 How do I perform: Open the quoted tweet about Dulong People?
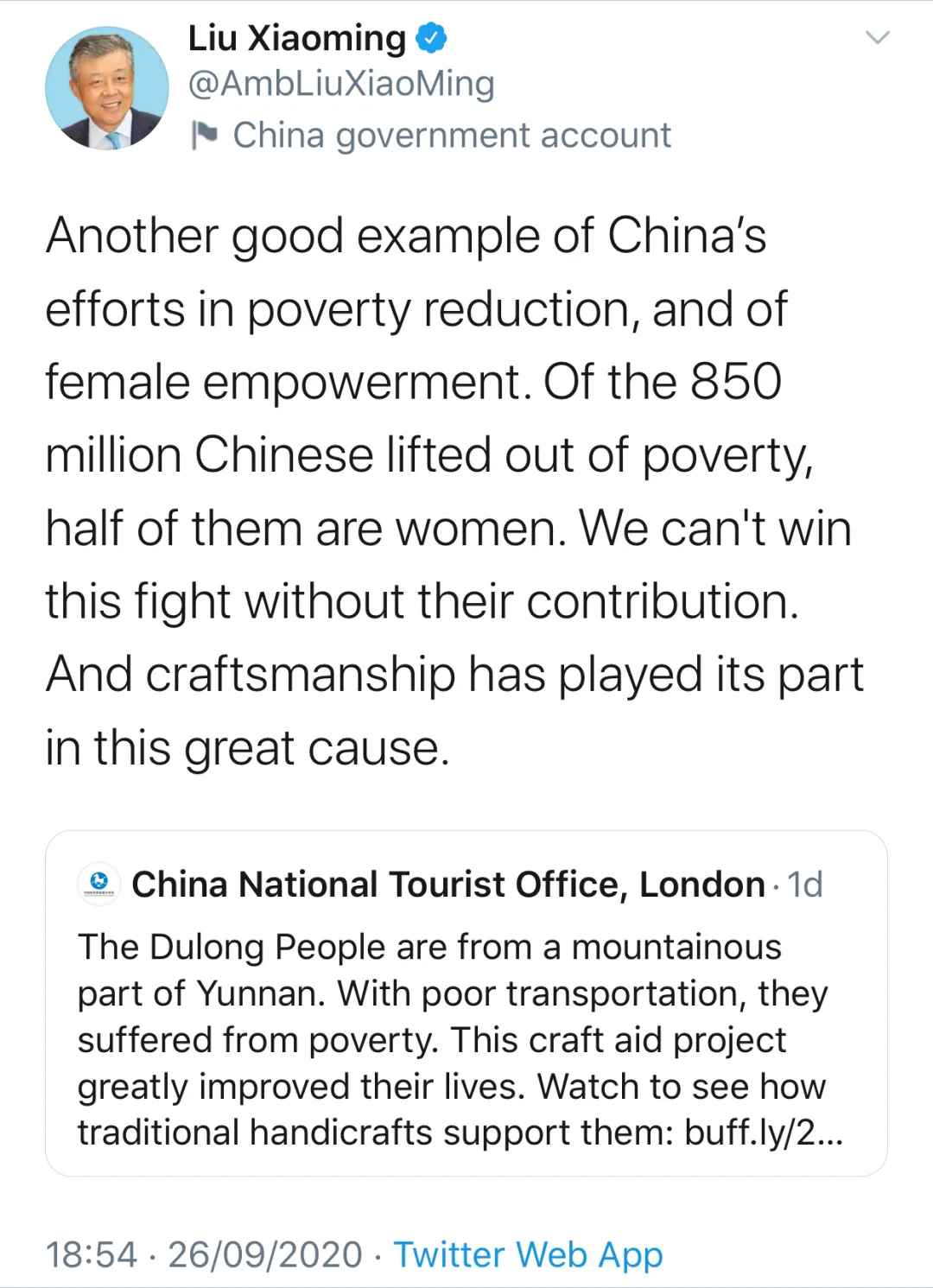pyautogui.click(x=466, y=1003)
